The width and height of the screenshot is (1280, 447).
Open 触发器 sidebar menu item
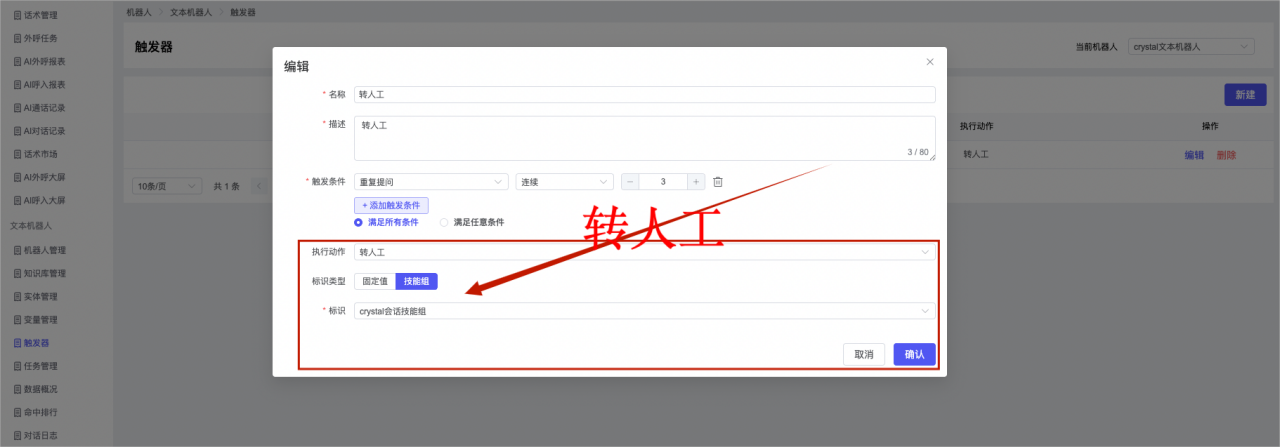(36, 343)
